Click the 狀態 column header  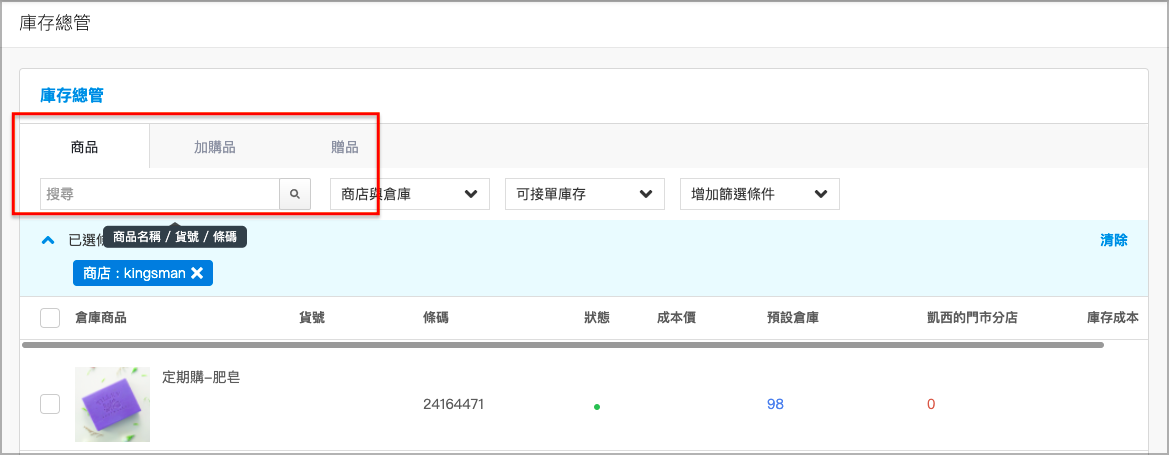(596, 318)
